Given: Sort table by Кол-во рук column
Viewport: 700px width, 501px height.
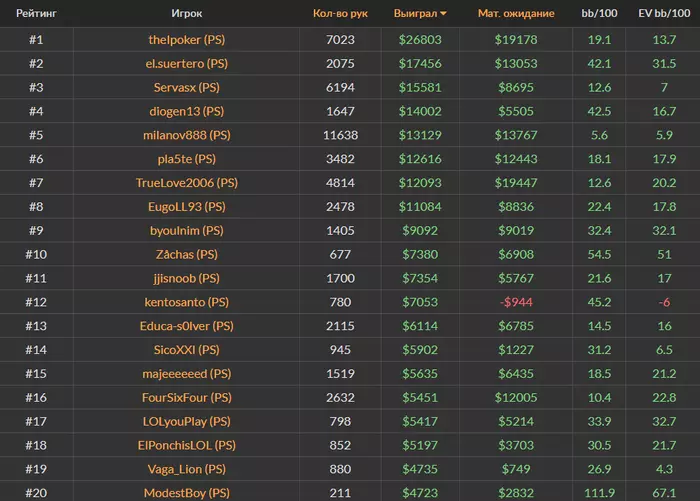Looking at the screenshot, I should [340, 14].
